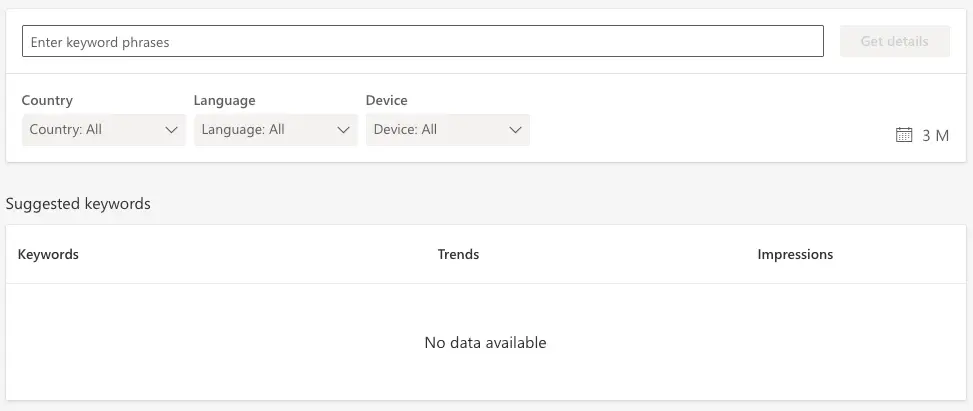
Task: Click the chevron arrow in Device dropdown
Action: [x=515, y=130]
